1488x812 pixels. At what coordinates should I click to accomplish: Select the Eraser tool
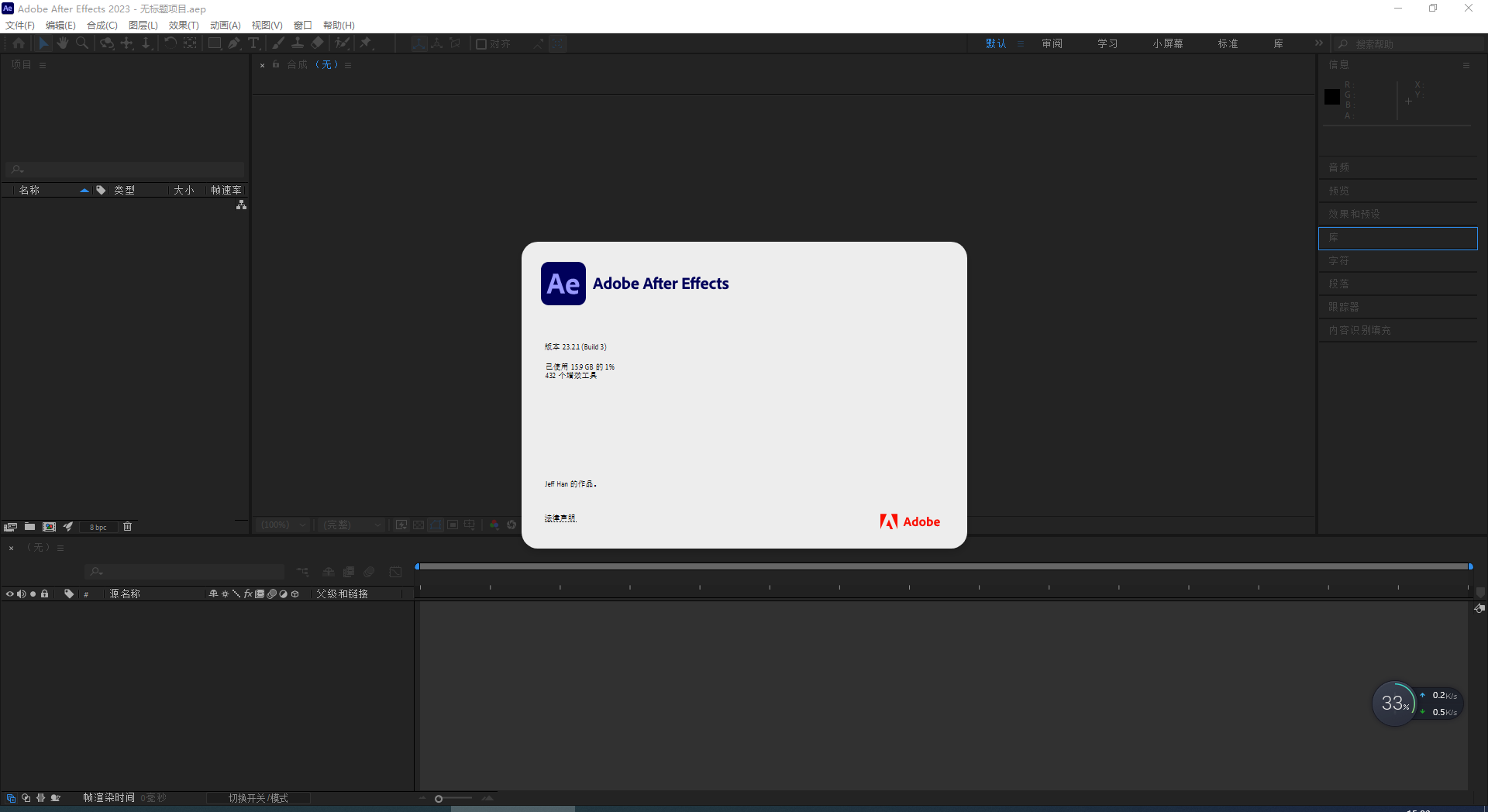point(318,43)
